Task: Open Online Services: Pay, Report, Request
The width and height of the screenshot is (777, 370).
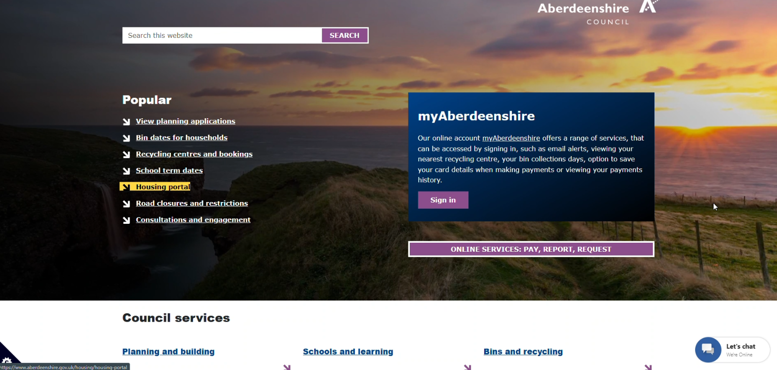Action: coord(531,249)
